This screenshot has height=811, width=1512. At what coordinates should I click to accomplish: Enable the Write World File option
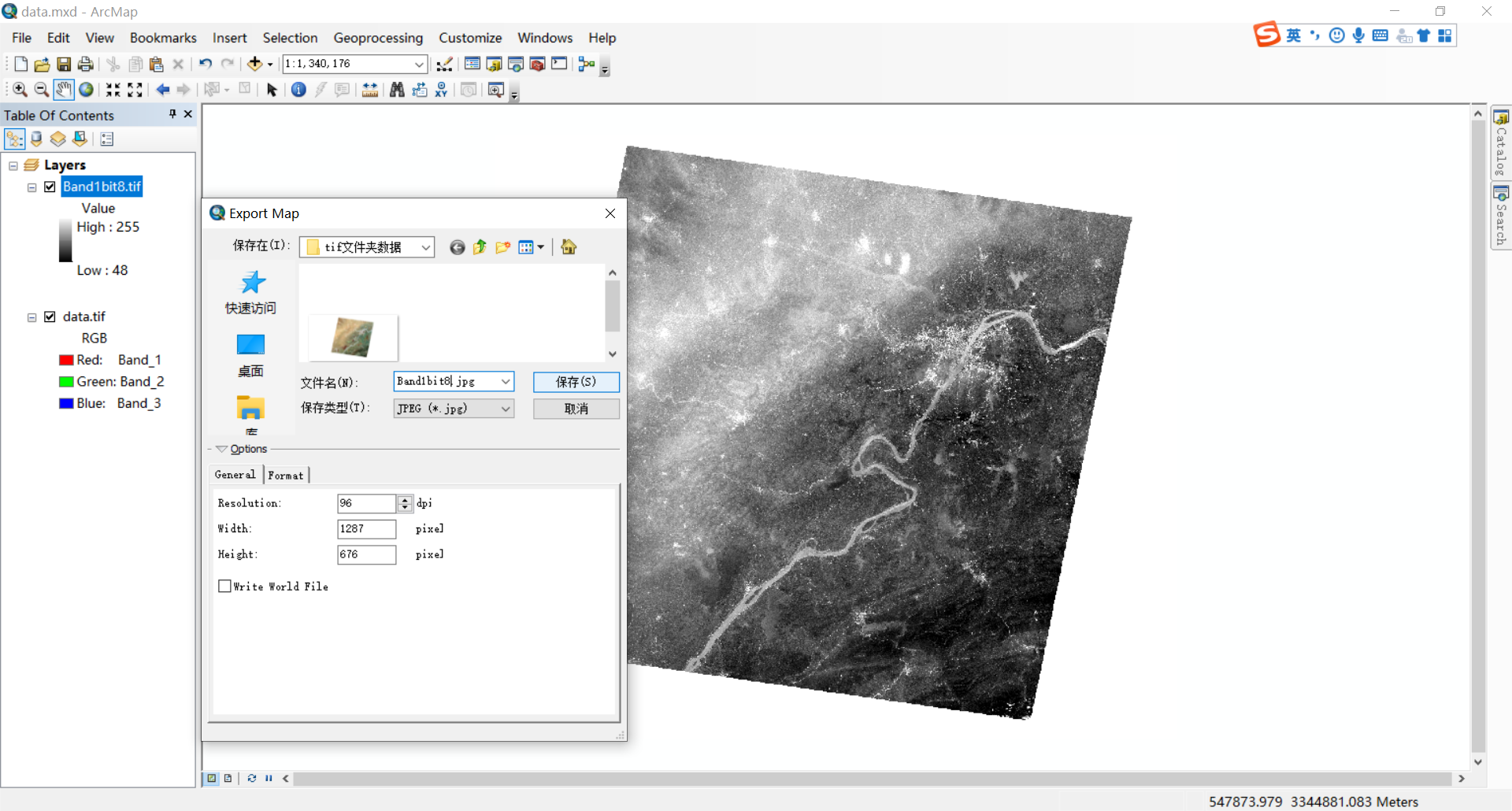pyautogui.click(x=225, y=586)
